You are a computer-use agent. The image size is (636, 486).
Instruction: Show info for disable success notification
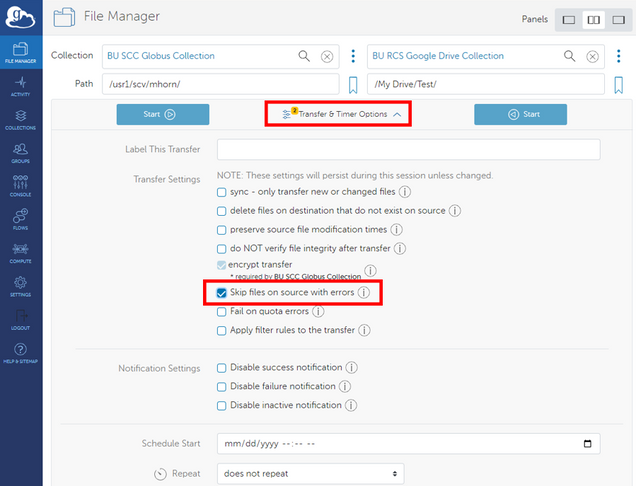click(351, 368)
